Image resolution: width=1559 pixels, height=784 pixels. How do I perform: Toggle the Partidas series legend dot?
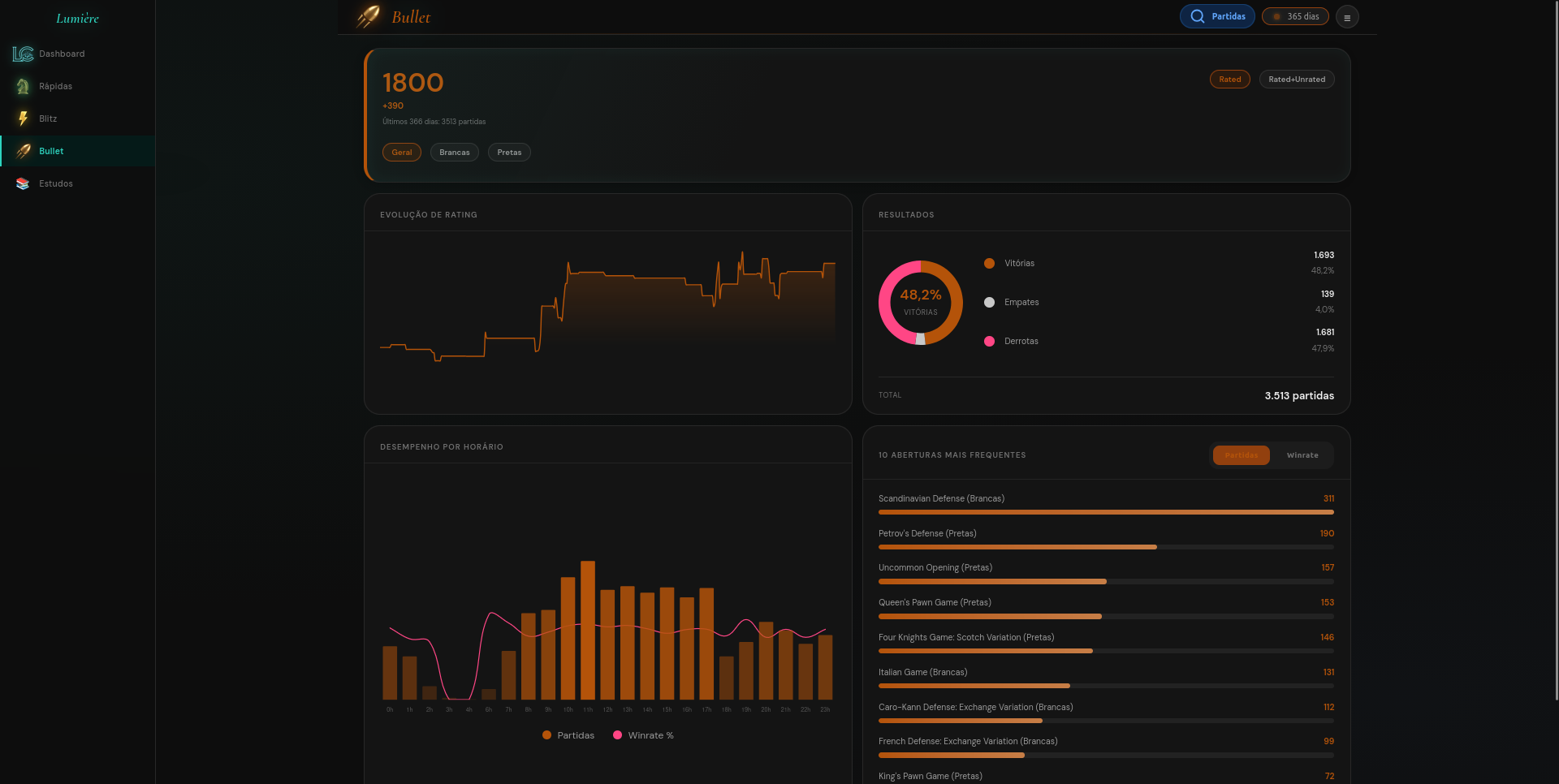point(546,735)
